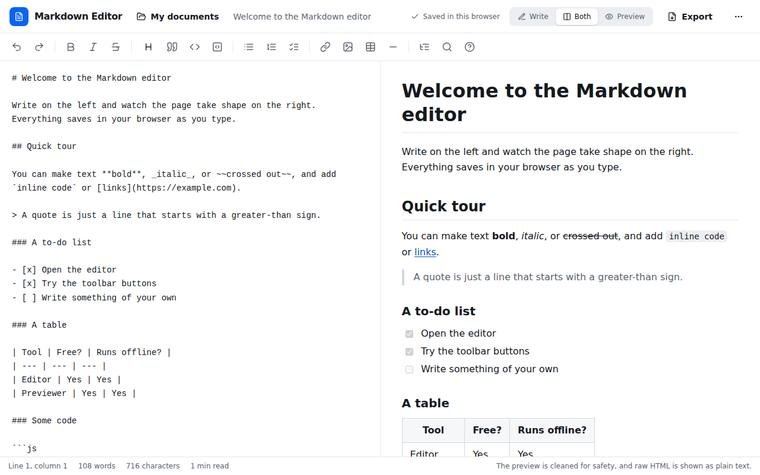Screen dimensions: 760x475
Task: Open the search tool in toolbar
Action: click(447, 47)
